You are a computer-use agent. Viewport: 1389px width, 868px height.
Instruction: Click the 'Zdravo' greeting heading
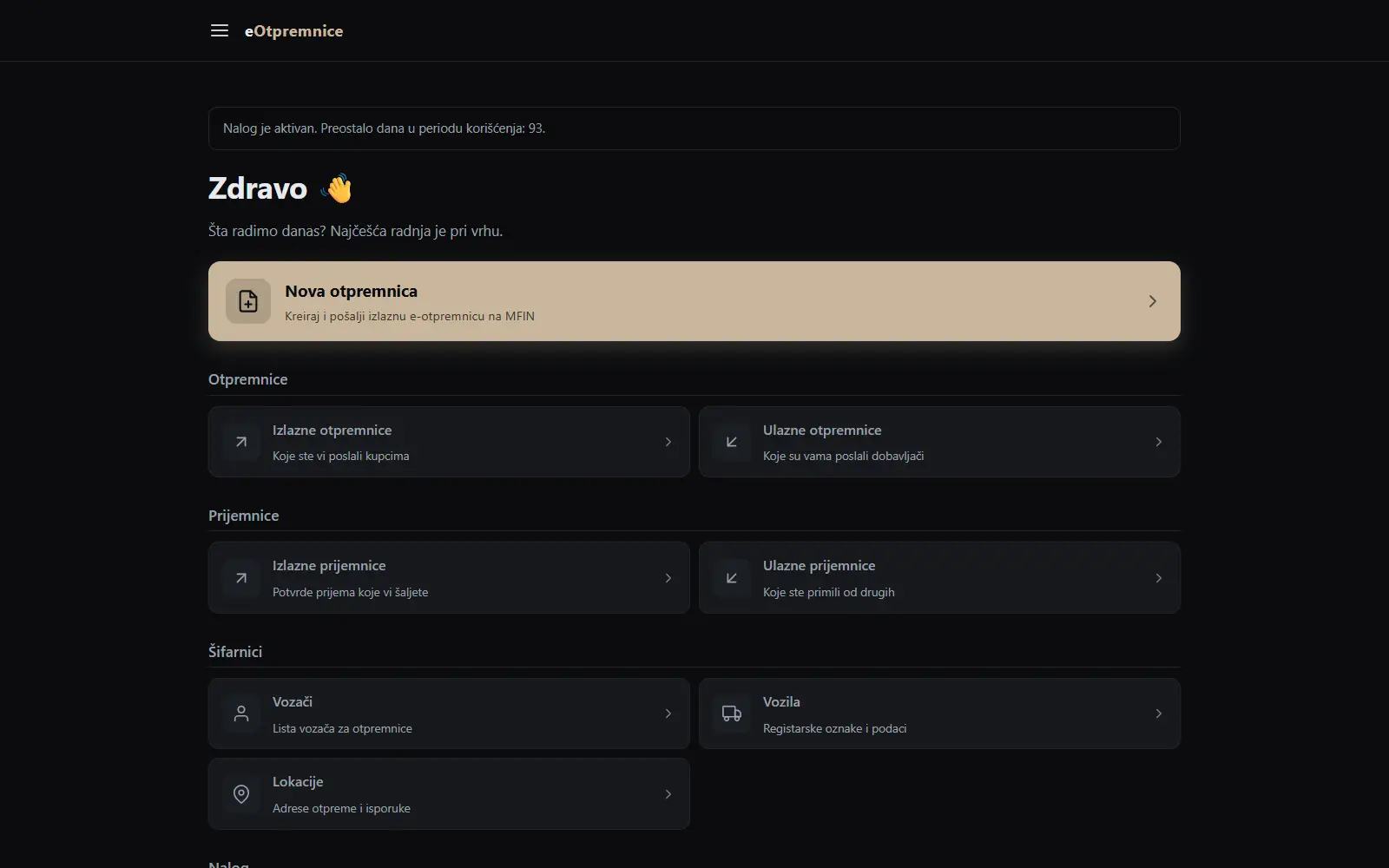258,188
